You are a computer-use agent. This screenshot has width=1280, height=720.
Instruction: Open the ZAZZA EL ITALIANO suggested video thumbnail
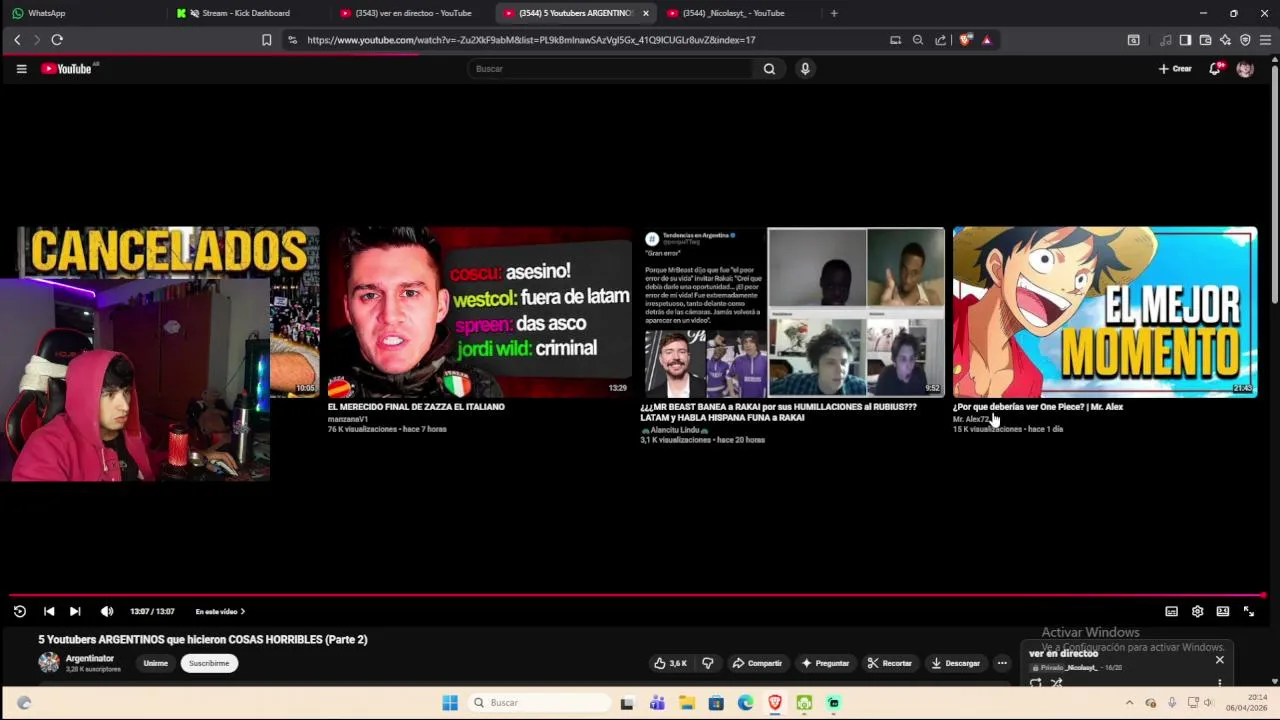point(479,312)
